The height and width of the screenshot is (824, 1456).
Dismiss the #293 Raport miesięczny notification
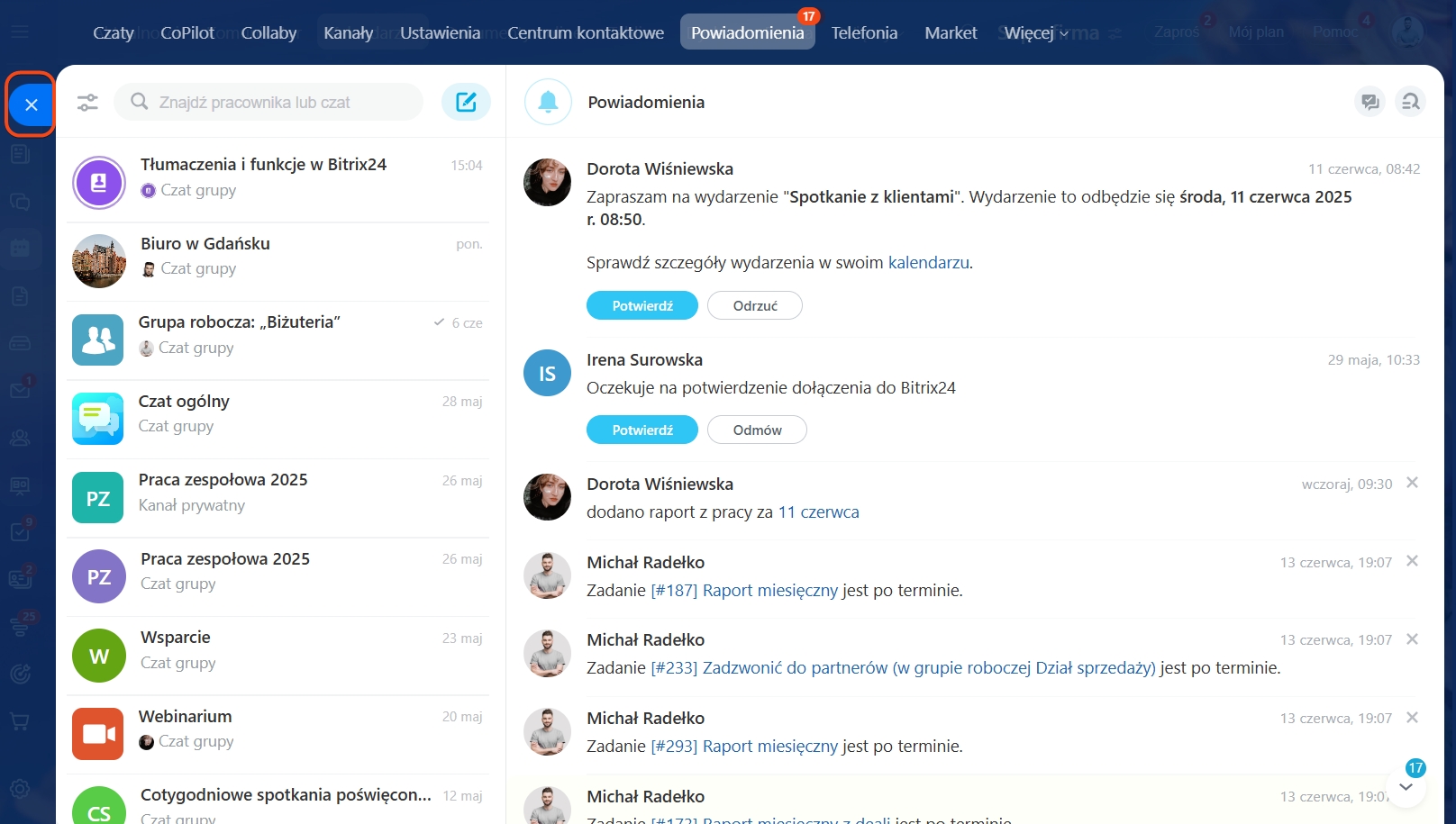(1412, 718)
